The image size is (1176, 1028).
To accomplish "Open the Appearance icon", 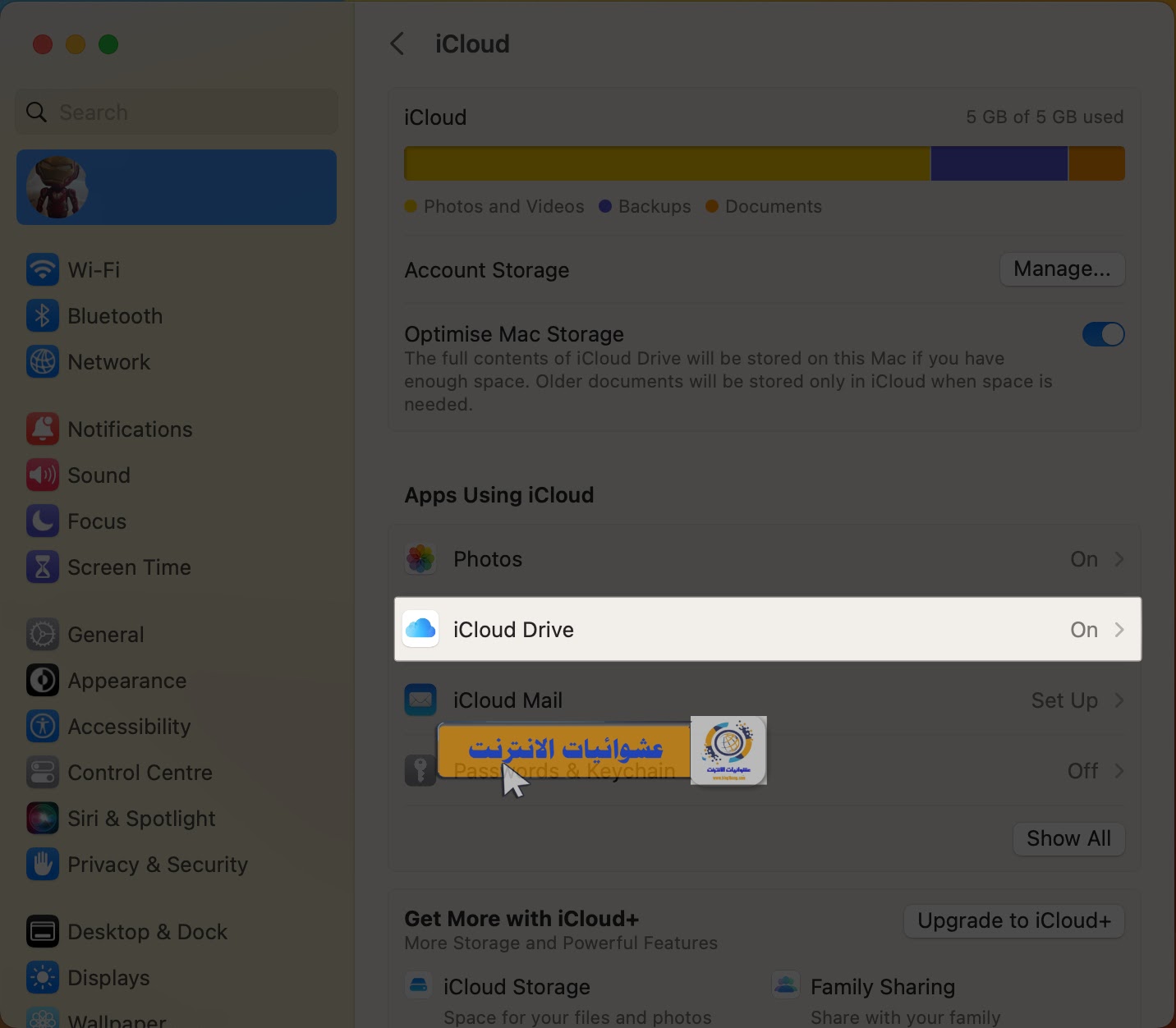I will [x=42, y=680].
